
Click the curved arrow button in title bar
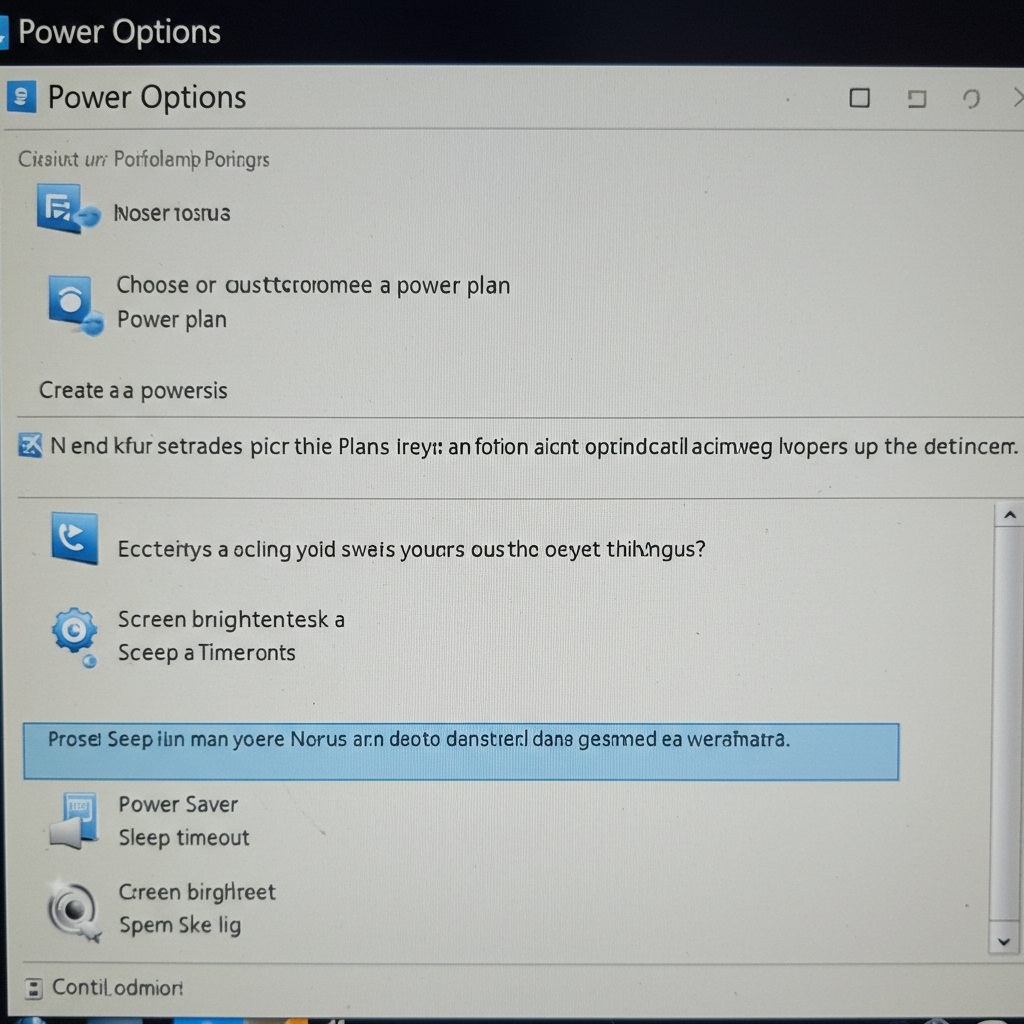(x=972, y=99)
